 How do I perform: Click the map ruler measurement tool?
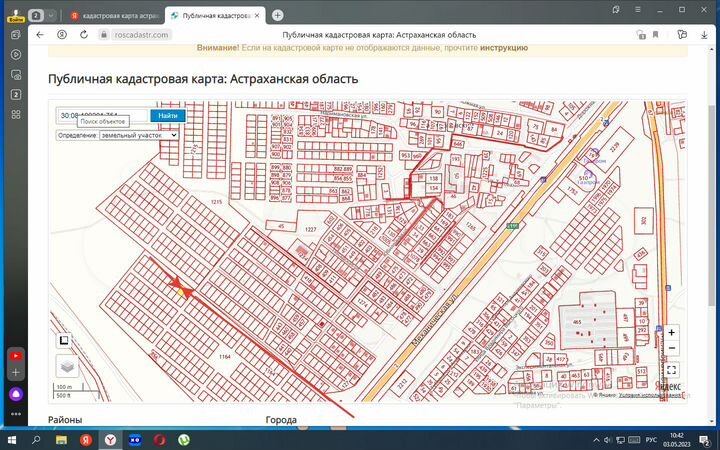64,340
